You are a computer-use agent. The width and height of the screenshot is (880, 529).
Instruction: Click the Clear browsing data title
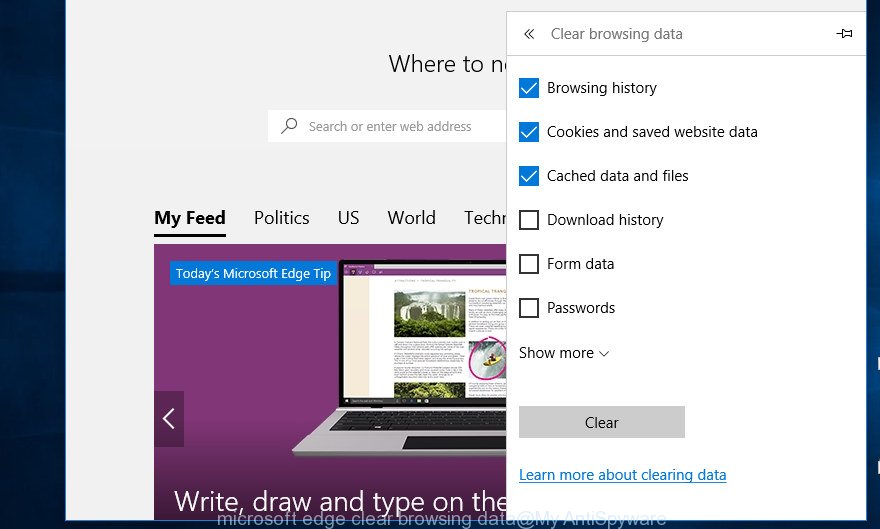tap(616, 34)
